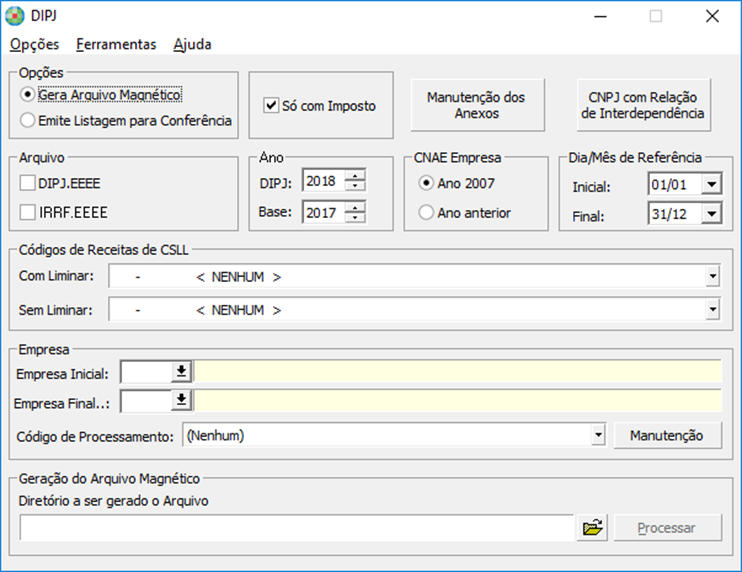The width and height of the screenshot is (742, 572).
Task: Decrease the Base year value
Action: [x=355, y=218]
